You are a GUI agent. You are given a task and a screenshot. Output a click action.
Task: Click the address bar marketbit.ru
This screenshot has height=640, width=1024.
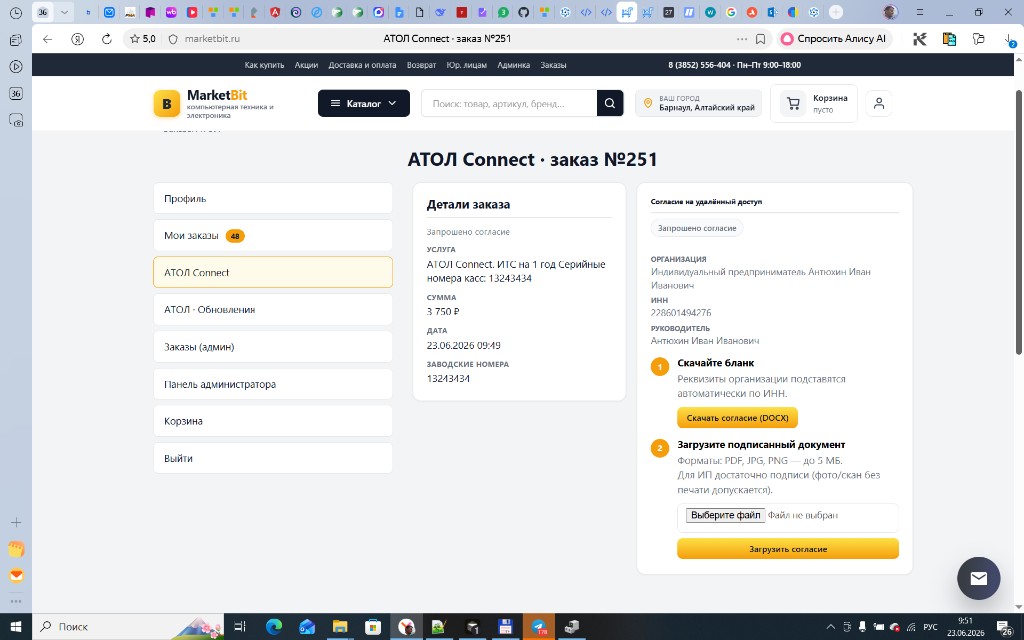[212, 39]
